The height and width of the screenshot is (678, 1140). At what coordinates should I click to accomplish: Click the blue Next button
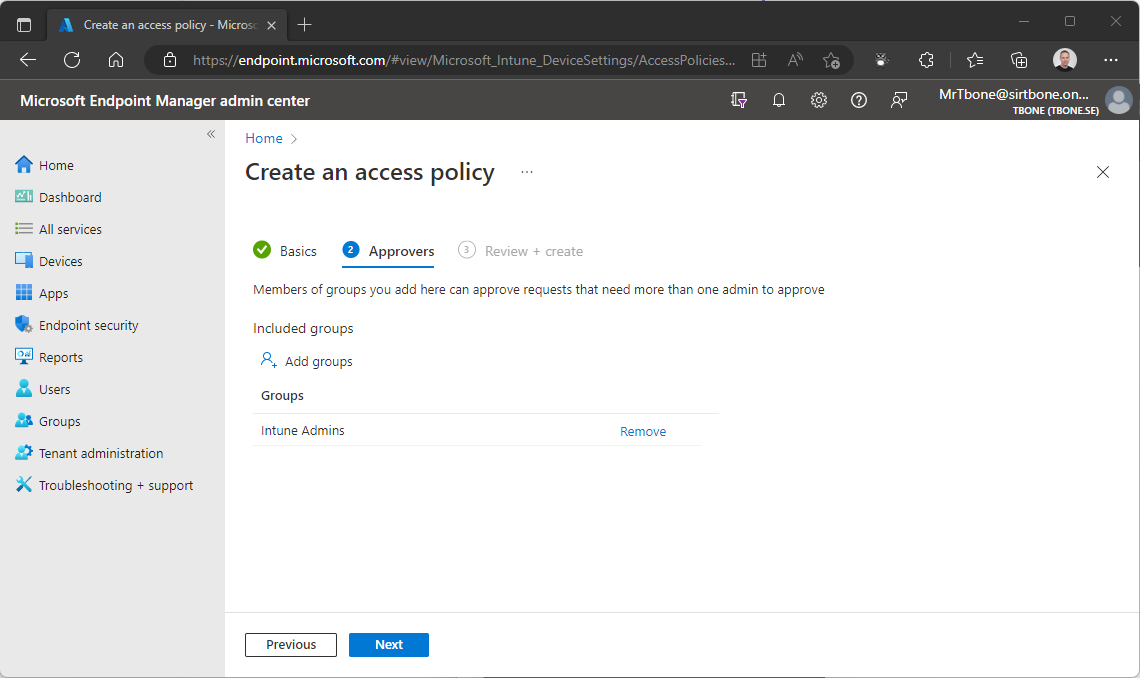point(388,644)
